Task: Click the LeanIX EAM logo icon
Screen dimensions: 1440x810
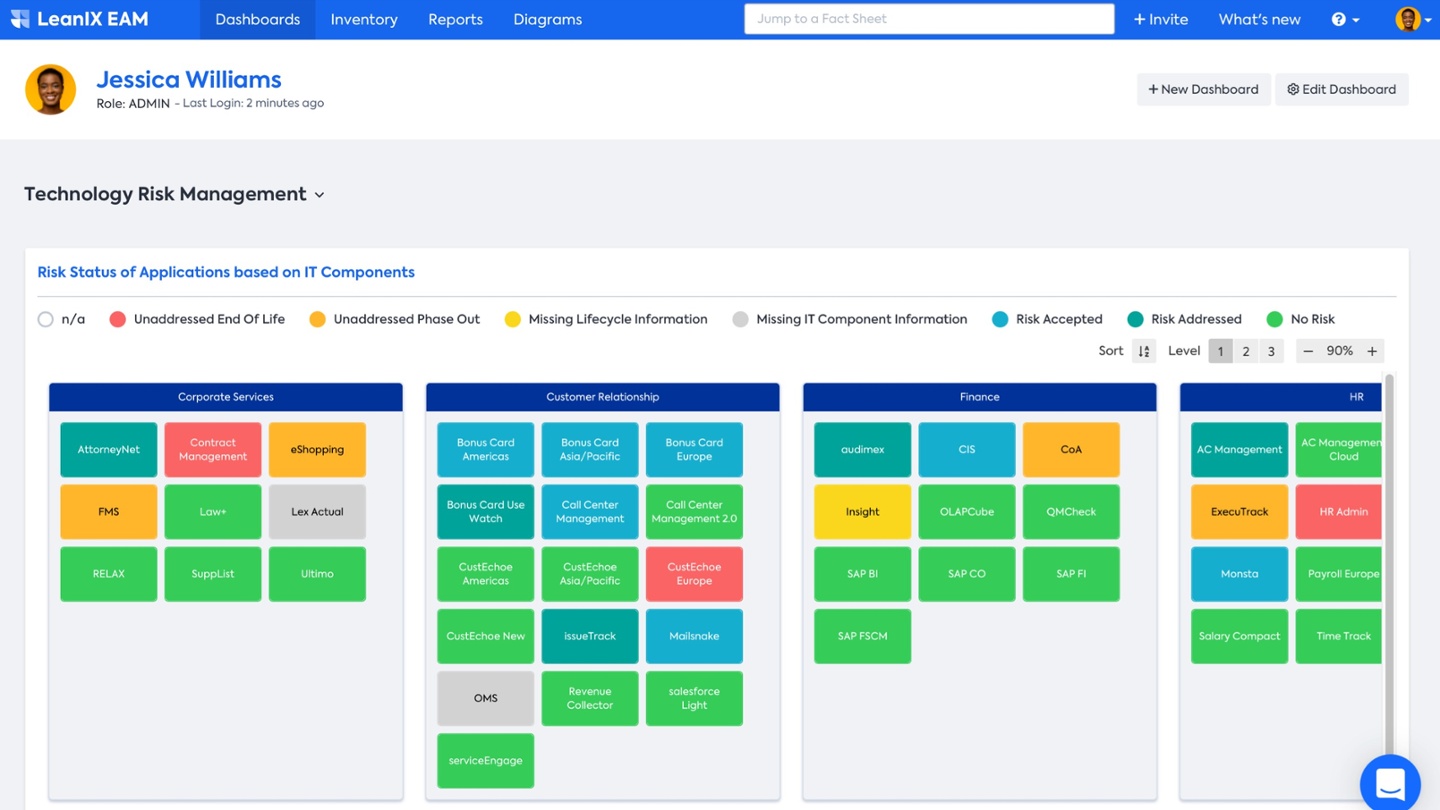Action: (x=20, y=19)
